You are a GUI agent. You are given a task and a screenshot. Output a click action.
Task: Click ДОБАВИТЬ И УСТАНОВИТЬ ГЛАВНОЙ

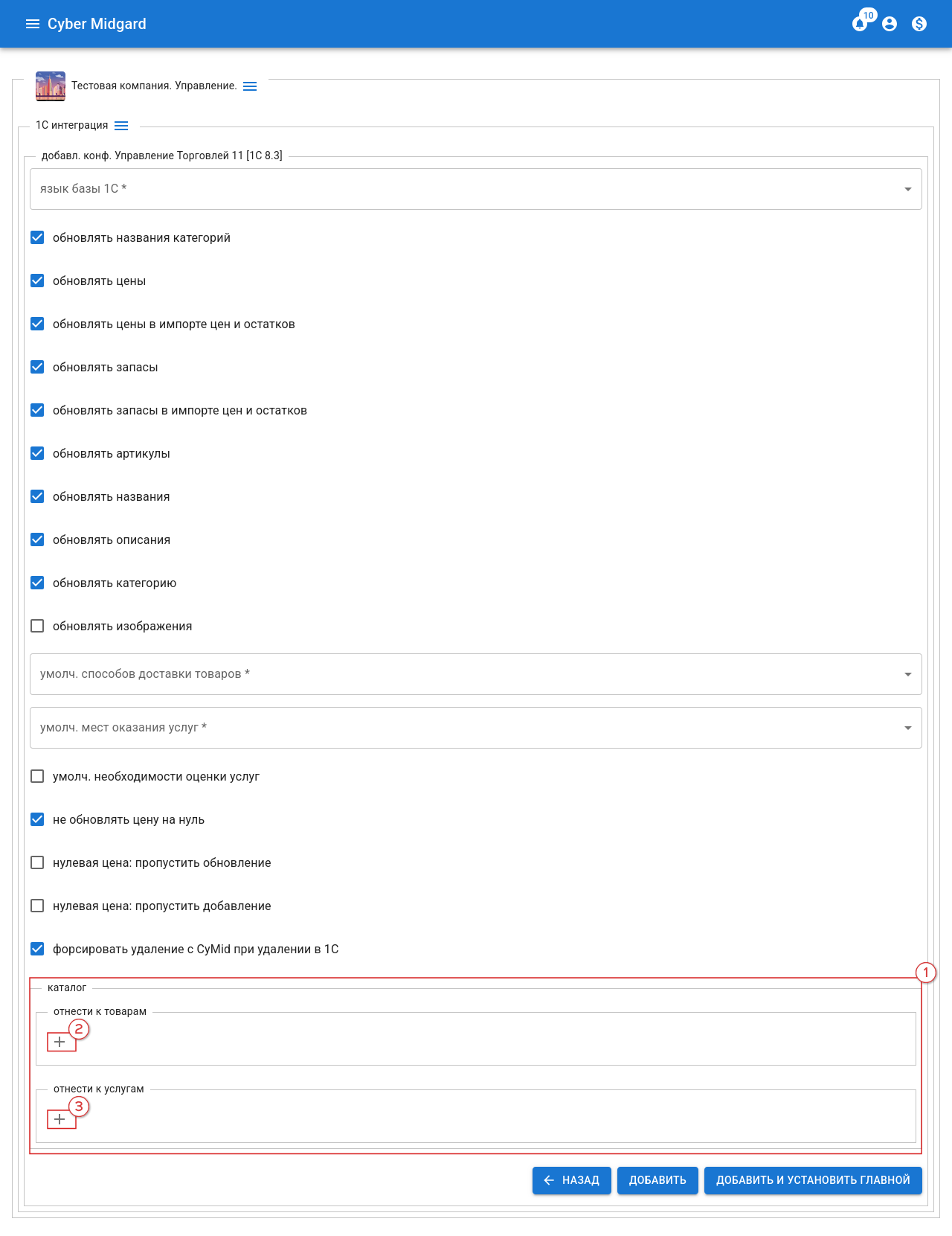click(x=813, y=1180)
